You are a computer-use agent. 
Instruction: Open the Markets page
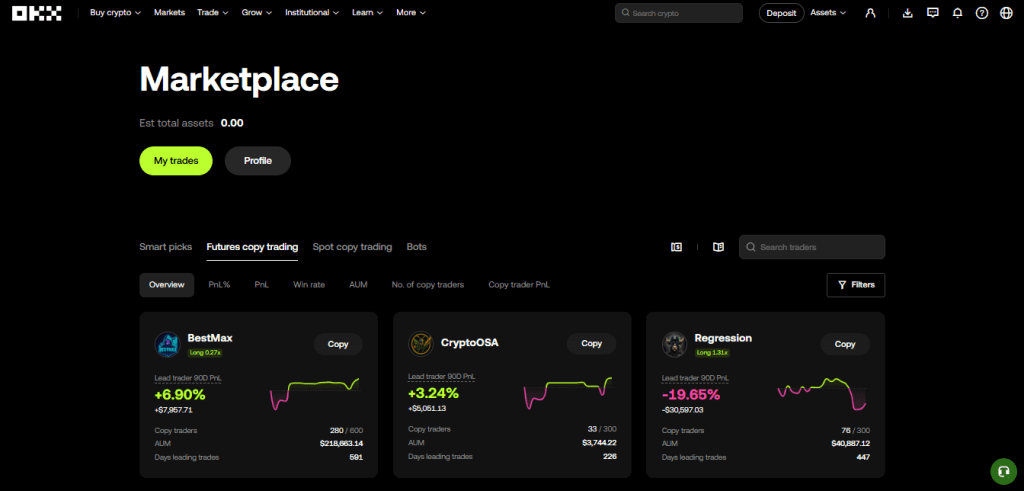tap(169, 12)
